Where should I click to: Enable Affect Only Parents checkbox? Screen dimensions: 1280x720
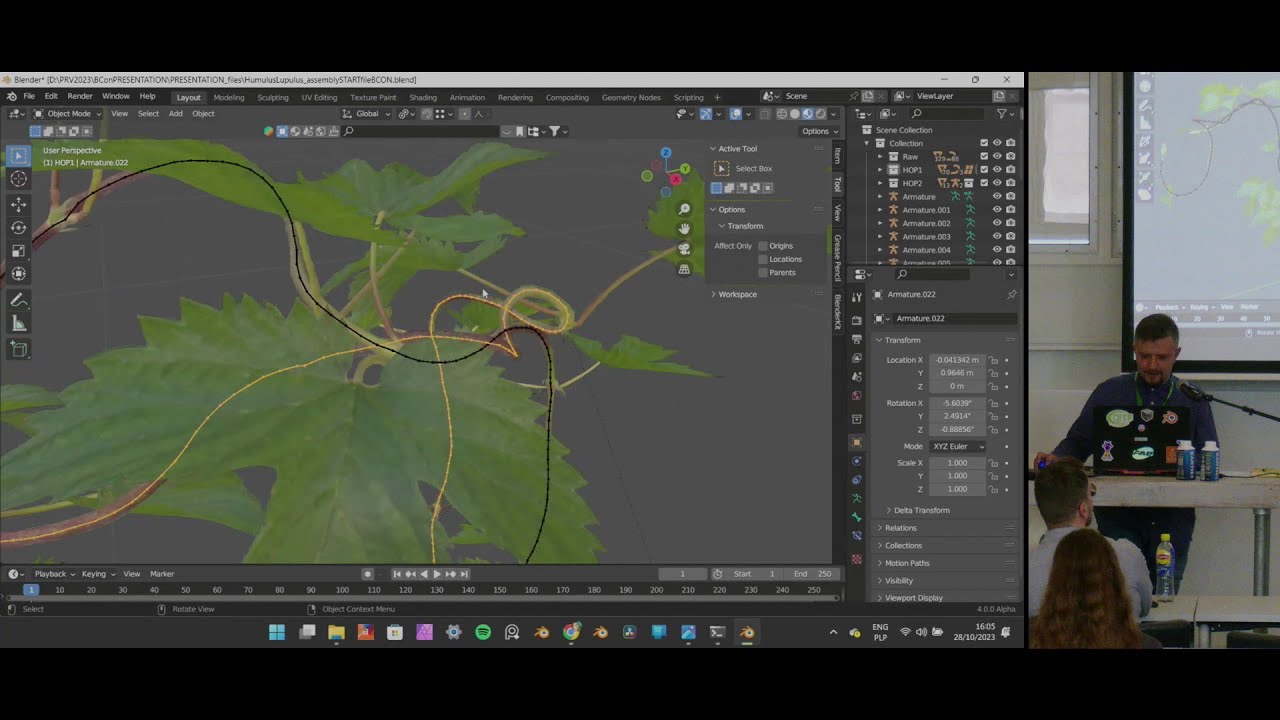763,272
